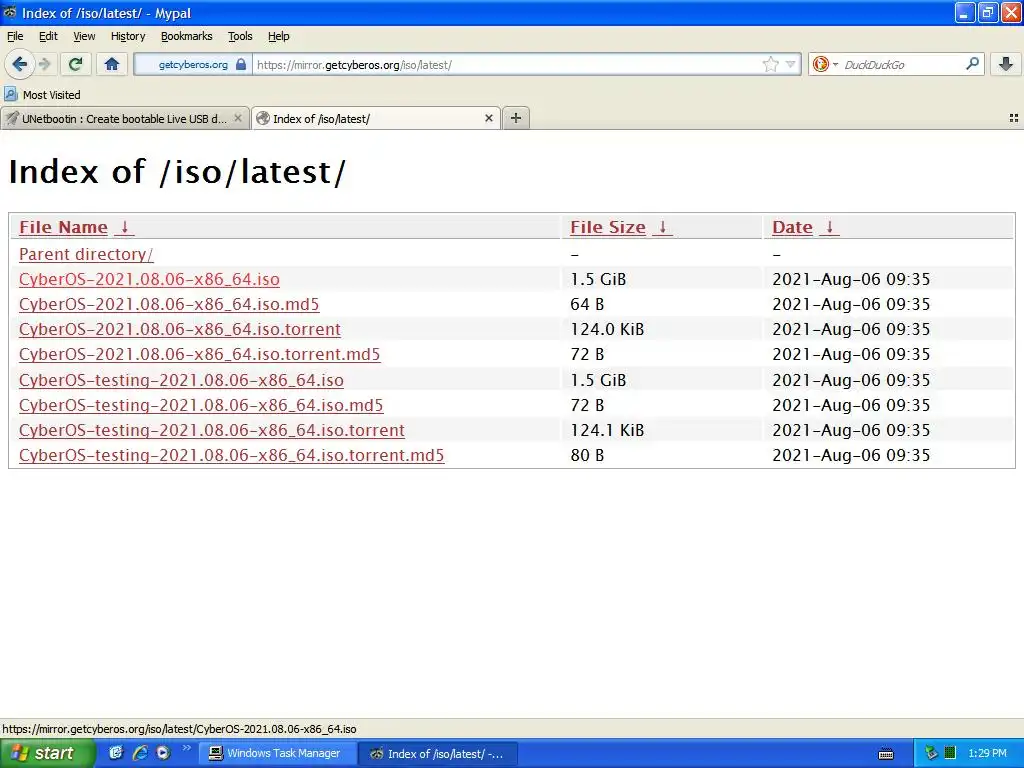Click the descending arrow next to File Name
This screenshot has width=1024, height=768.
click(x=125, y=227)
